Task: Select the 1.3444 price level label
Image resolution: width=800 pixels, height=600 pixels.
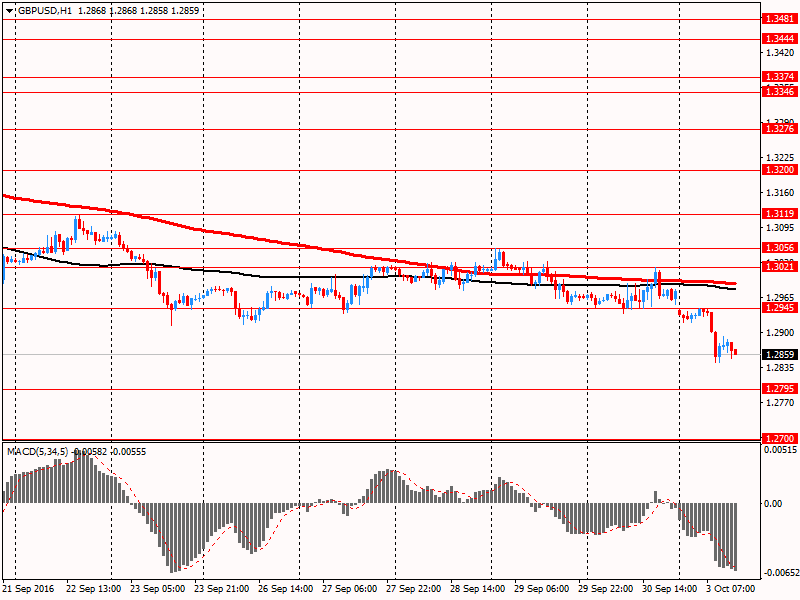Action: tap(780, 39)
